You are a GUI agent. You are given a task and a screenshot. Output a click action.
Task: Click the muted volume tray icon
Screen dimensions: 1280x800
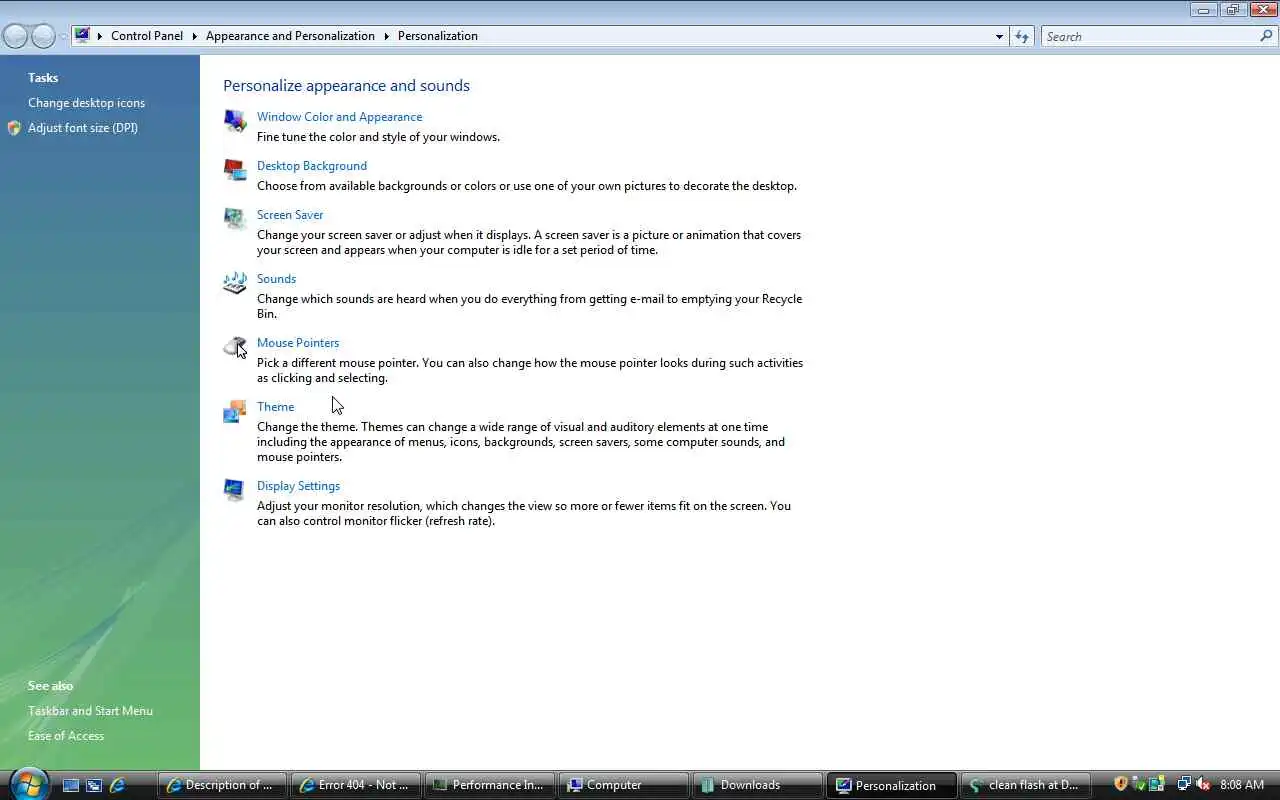click(x=1203, y=785)
